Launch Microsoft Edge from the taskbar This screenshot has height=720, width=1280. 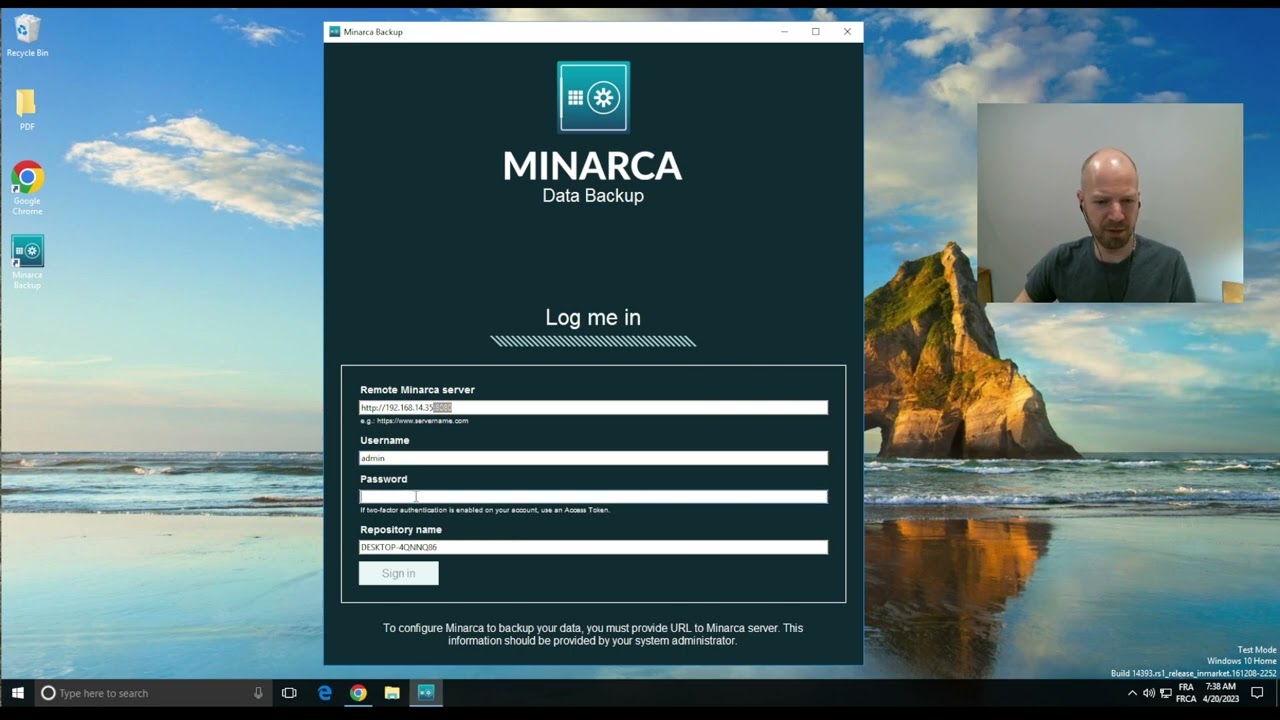tap(325, 693)
